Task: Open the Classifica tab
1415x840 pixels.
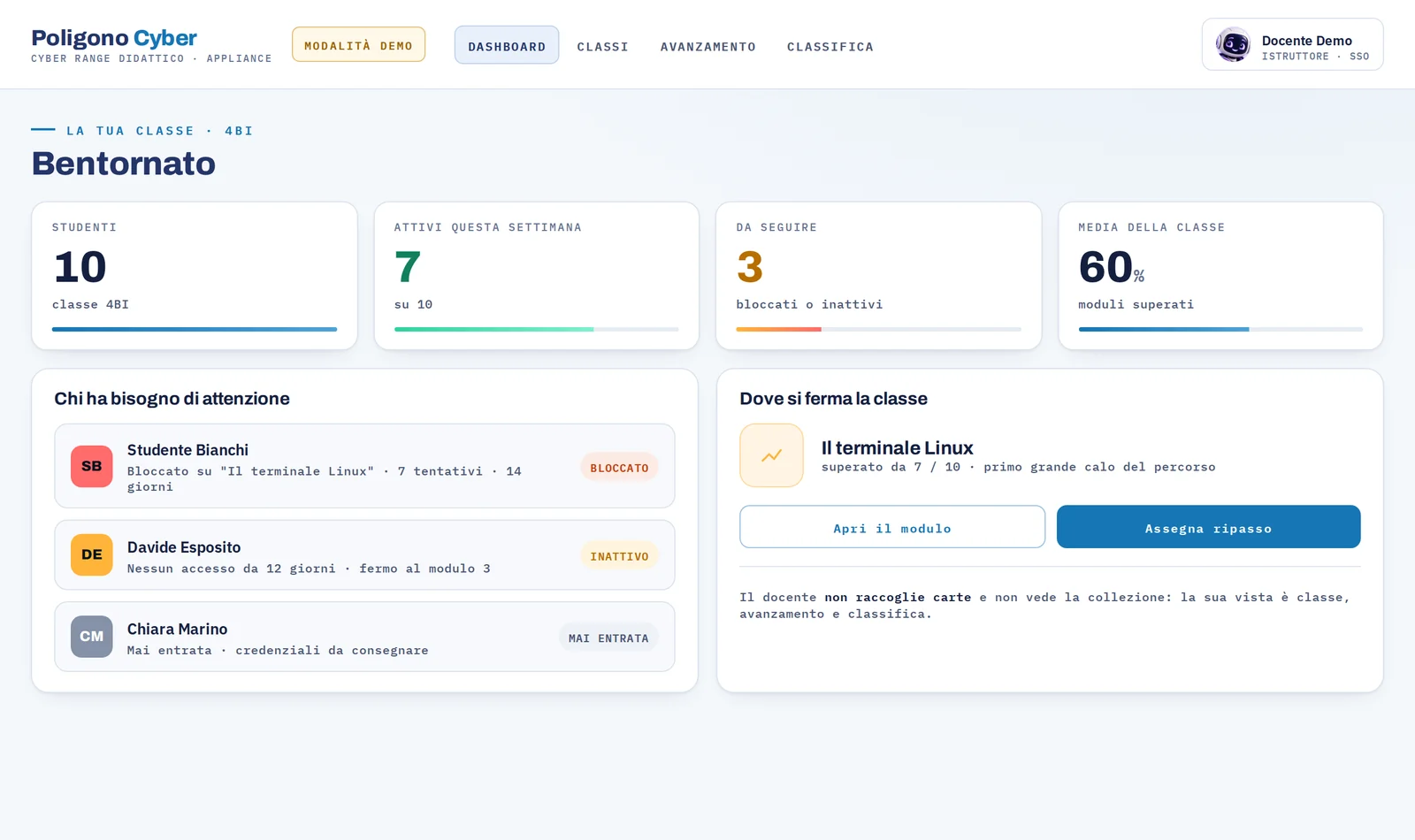Action: pos(830,47)
